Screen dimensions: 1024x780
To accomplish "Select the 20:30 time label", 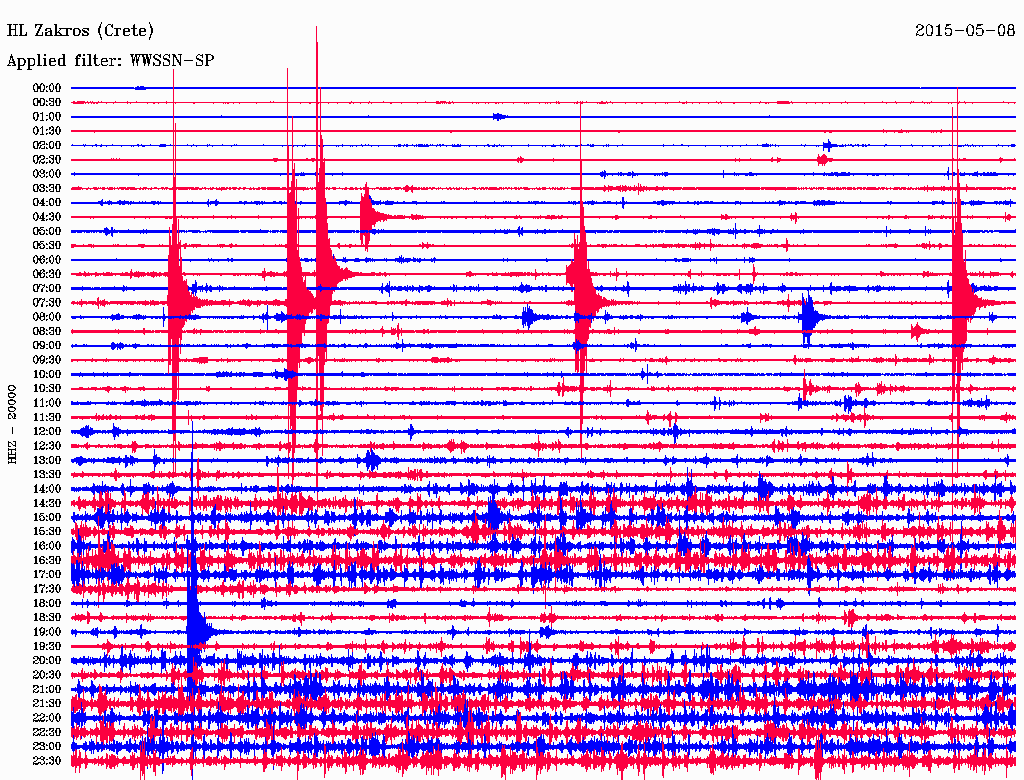I will [47, 675].
